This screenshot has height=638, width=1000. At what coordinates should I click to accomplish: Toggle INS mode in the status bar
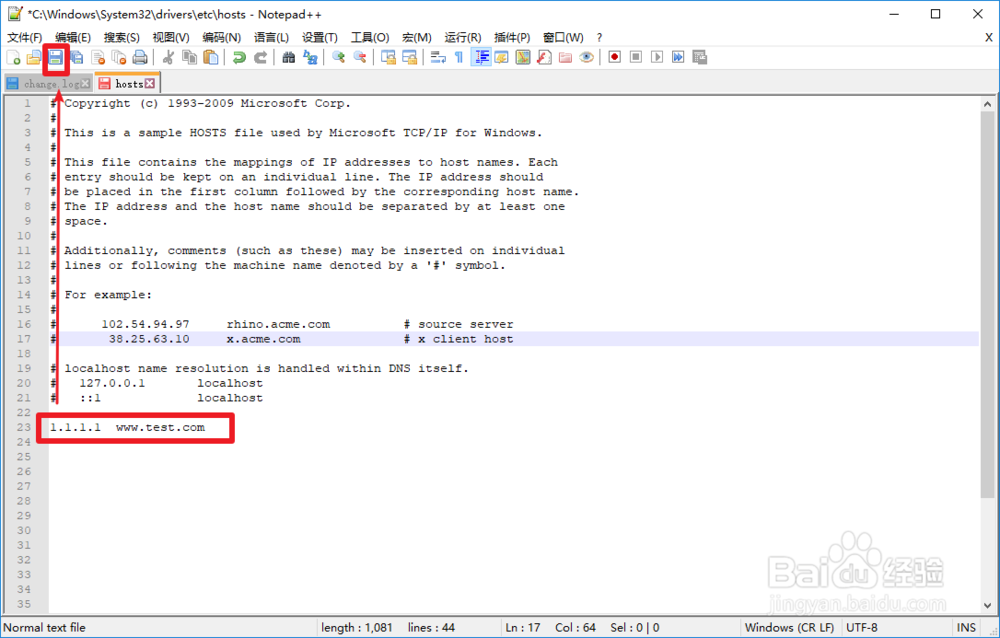pos(966,628)
